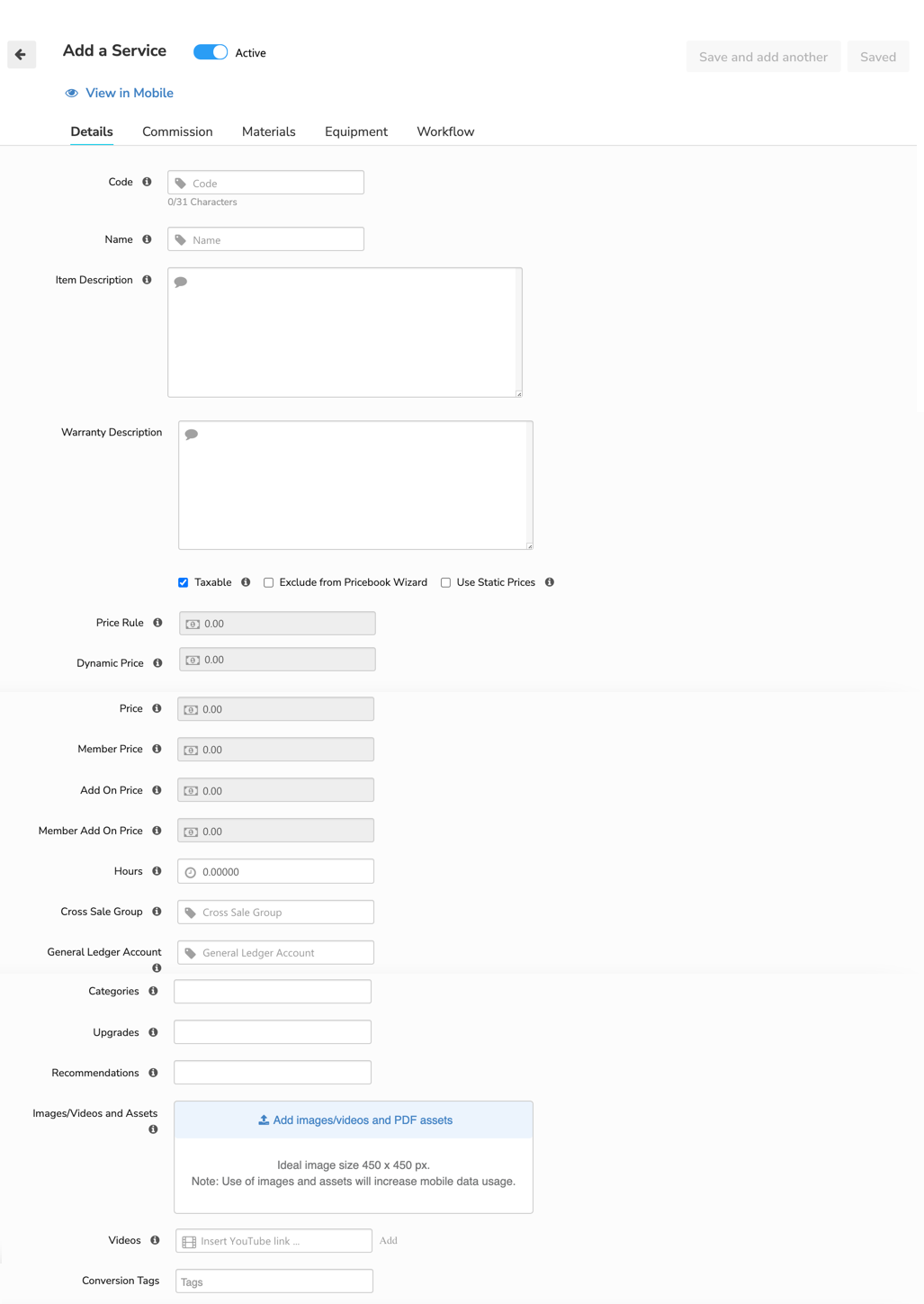The height and width of the screenshot is (1304, 924).
Task: Click the info icon next to Price Rule
Action: coord(157,622)
